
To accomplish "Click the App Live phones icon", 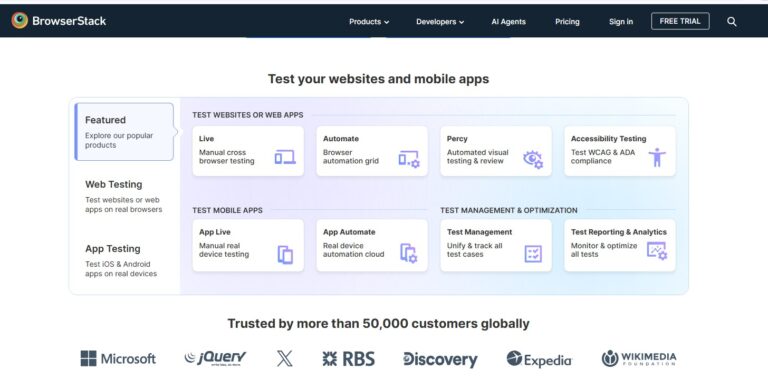I will tap(286, 255).
